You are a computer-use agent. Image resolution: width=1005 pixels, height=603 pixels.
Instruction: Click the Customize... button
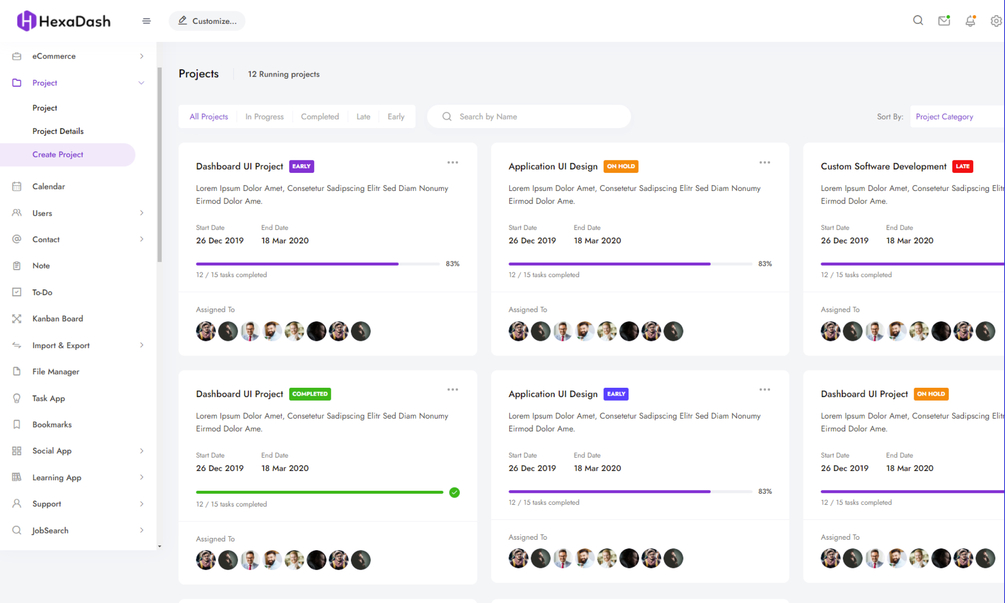pyautogui.click(x=207, y=21)
